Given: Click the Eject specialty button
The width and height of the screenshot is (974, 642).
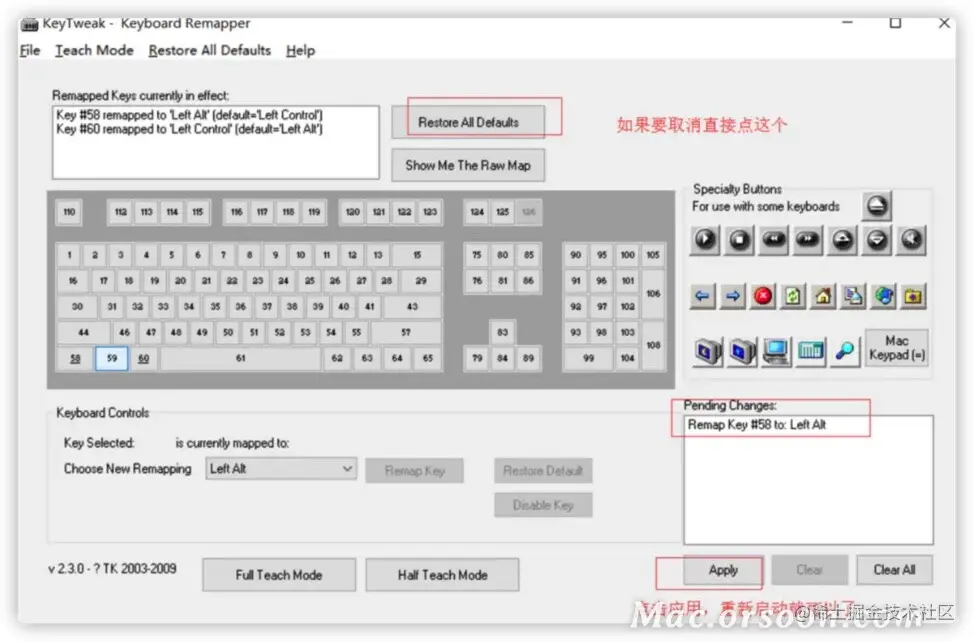Looking at the screenshot, I should [876, 206].
